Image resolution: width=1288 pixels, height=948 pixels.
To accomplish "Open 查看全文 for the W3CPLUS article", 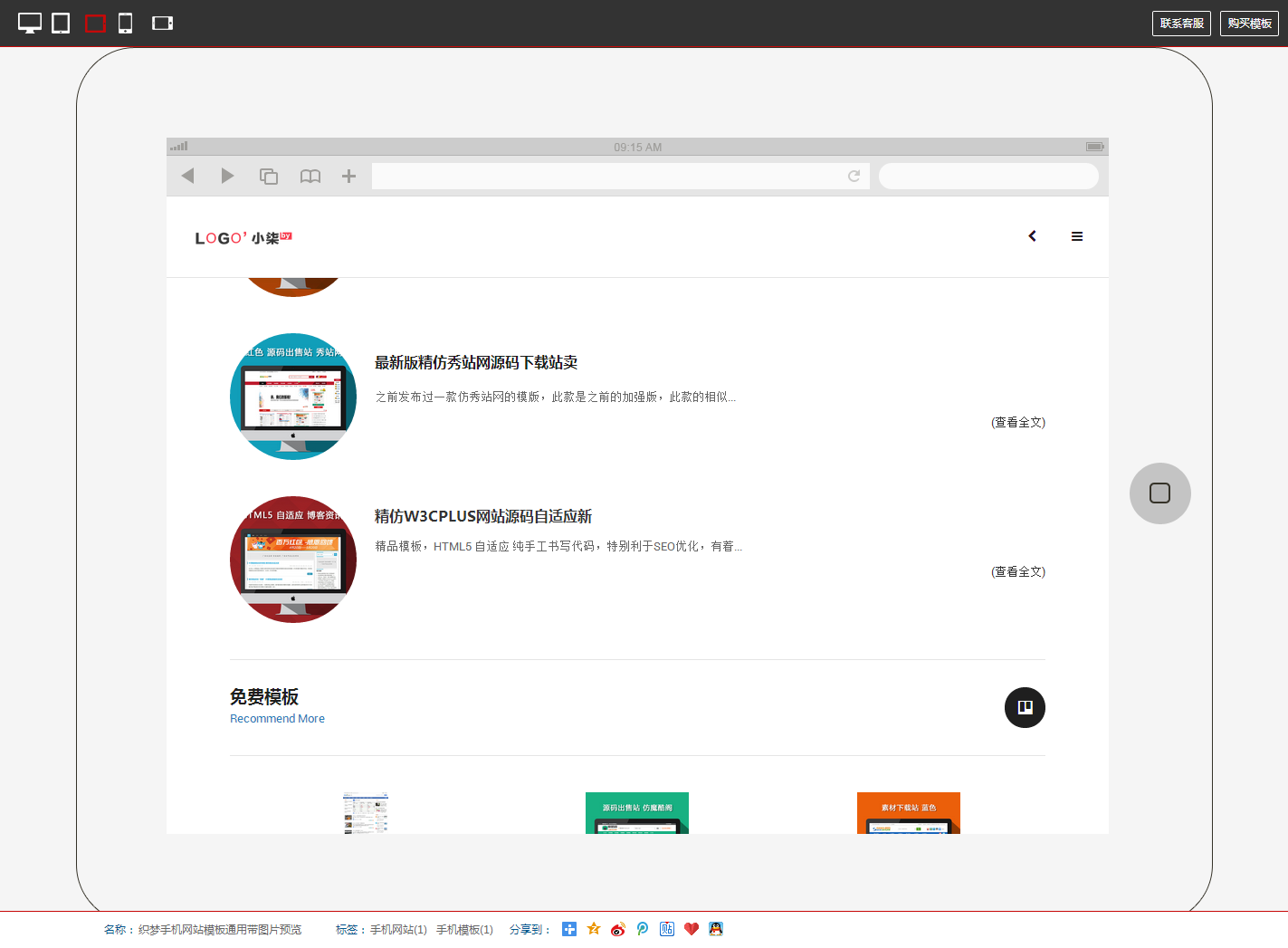I will (1018, 572).
